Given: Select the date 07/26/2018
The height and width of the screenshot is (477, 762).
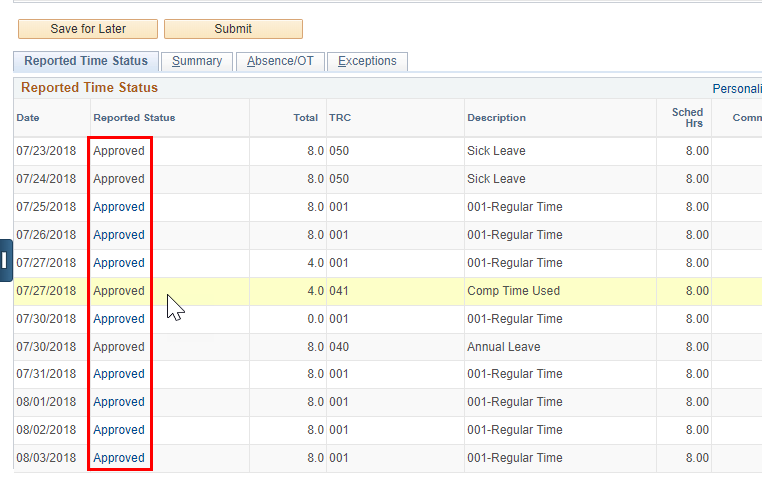Looking at the screenshot, I should click(x=46, y=235).
